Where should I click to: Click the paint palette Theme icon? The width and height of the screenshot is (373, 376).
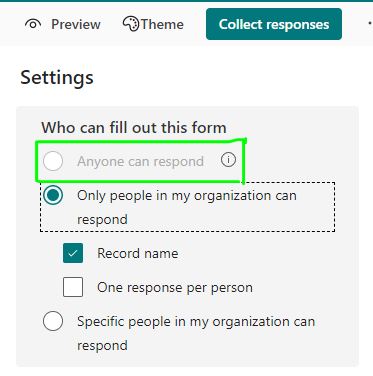[131, 24]
